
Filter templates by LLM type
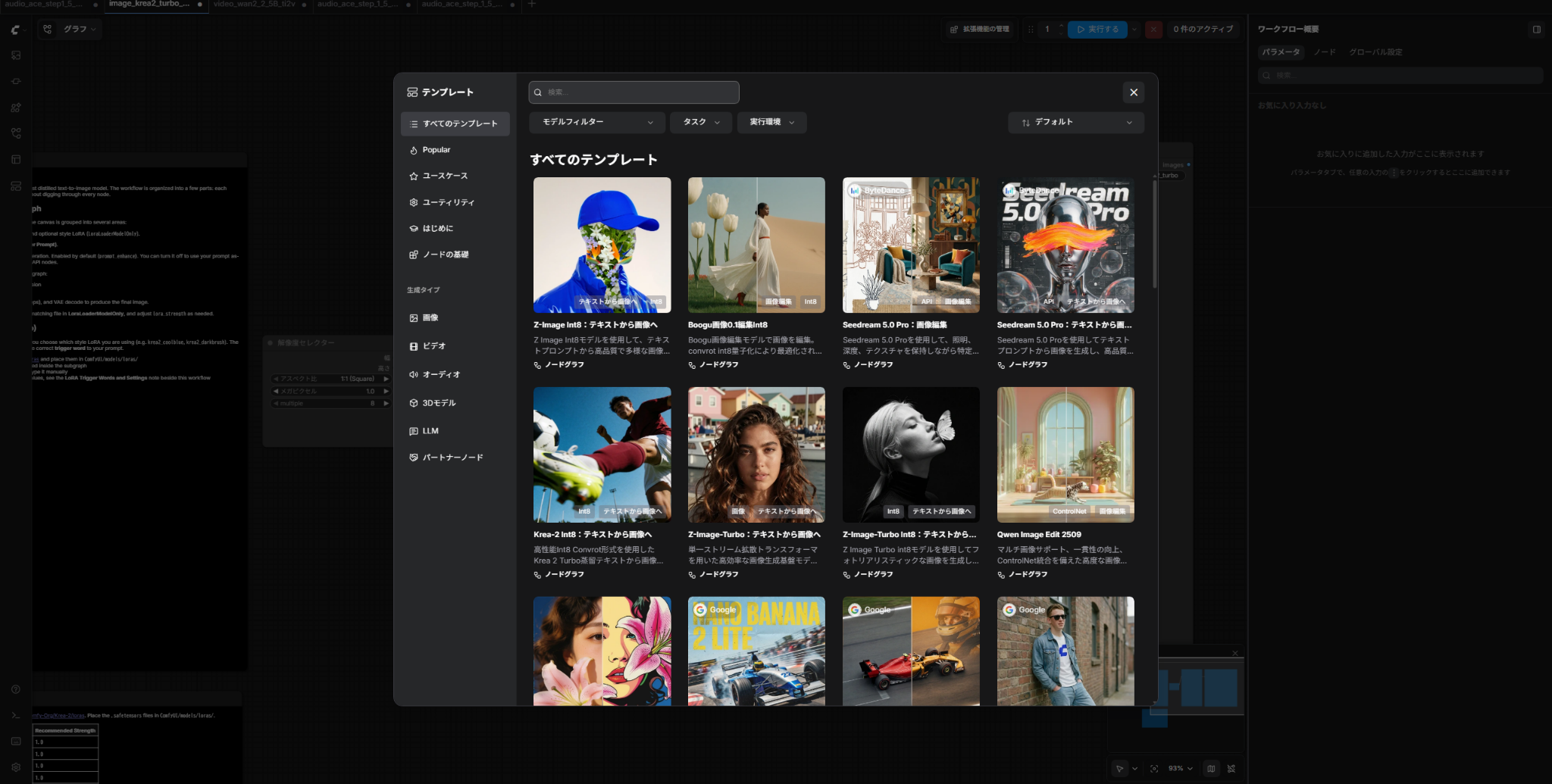tap(455, 431)
